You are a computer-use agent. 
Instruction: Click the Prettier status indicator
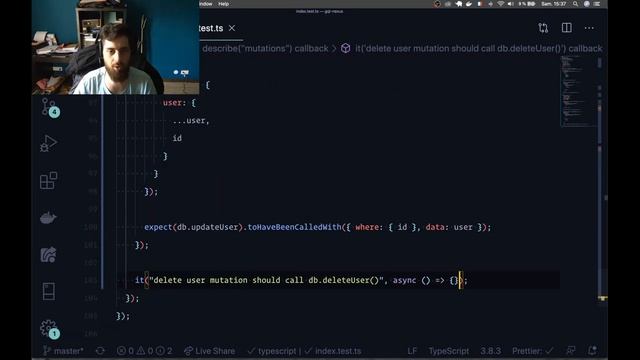(533, 351)
